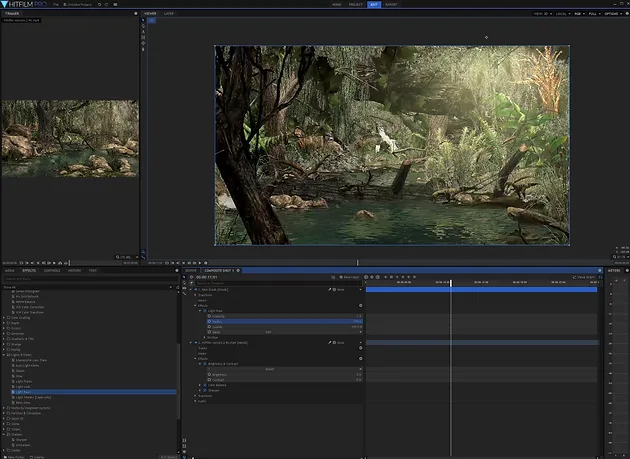Toggle keyframing for Intensity property

[x=209, y=316]
